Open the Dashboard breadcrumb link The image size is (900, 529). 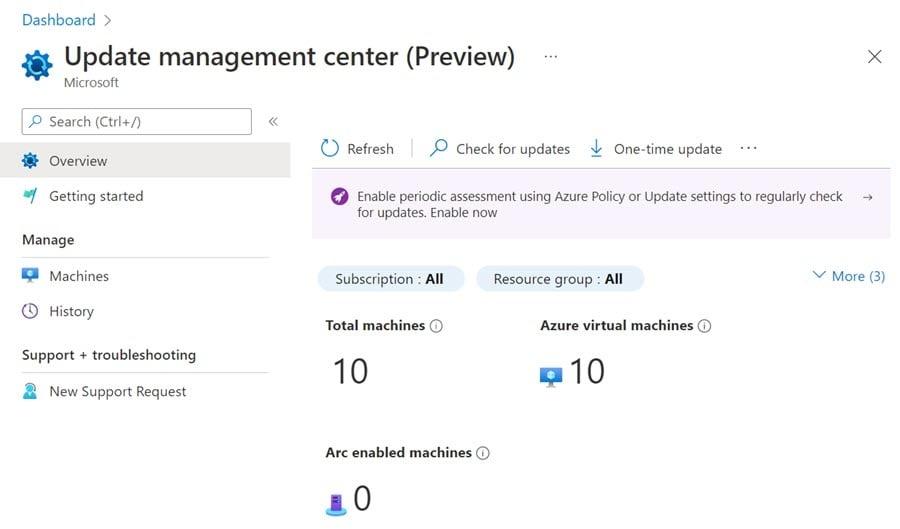coord(59,20)
